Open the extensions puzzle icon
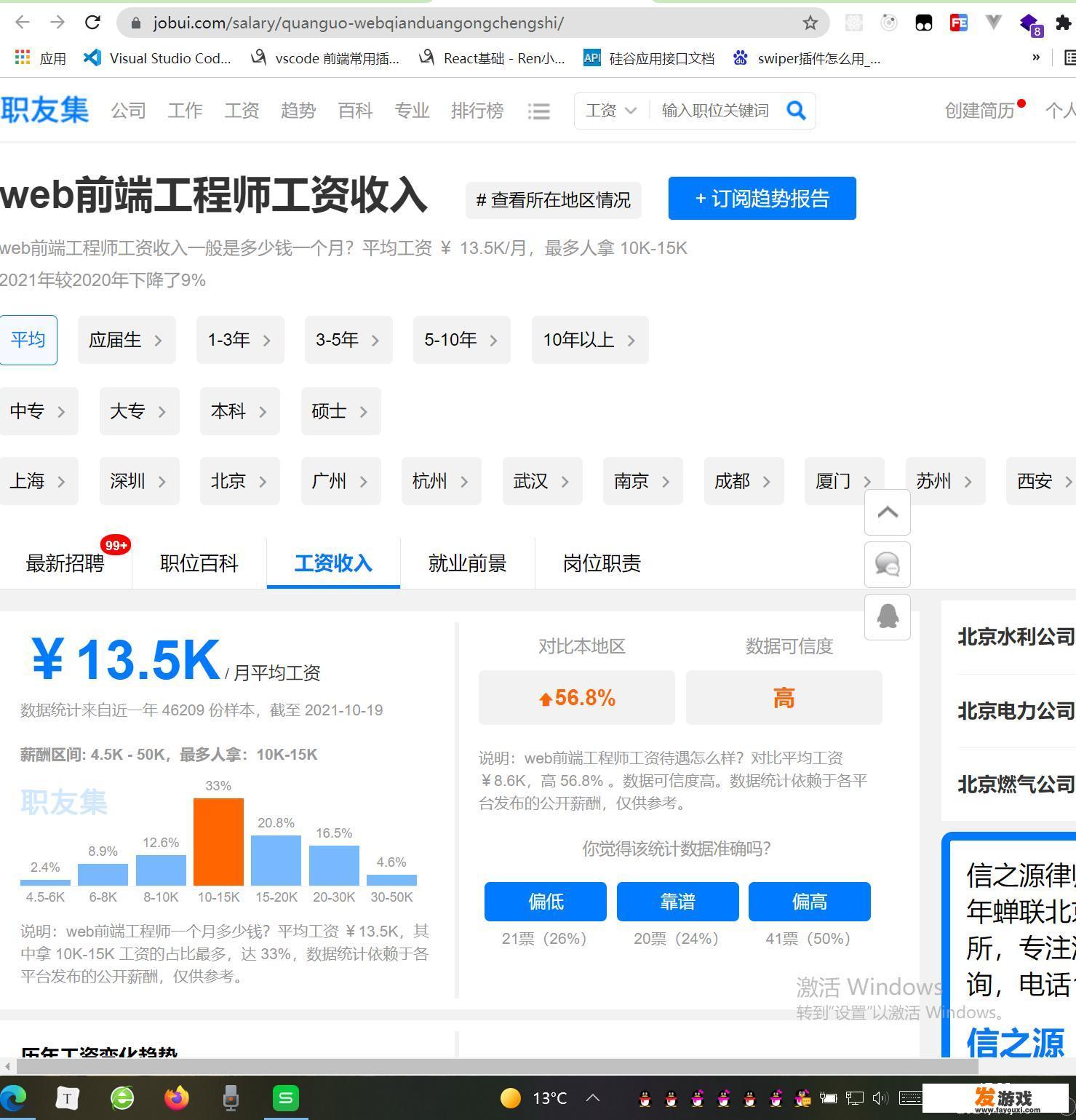The width and height of the screenshot is (1076, 1120). [1063, 23]
